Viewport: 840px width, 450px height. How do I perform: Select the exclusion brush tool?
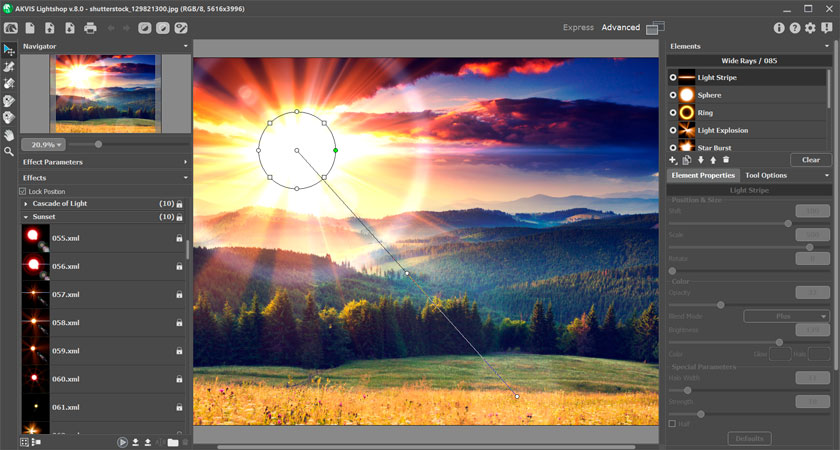coord(9,101)
